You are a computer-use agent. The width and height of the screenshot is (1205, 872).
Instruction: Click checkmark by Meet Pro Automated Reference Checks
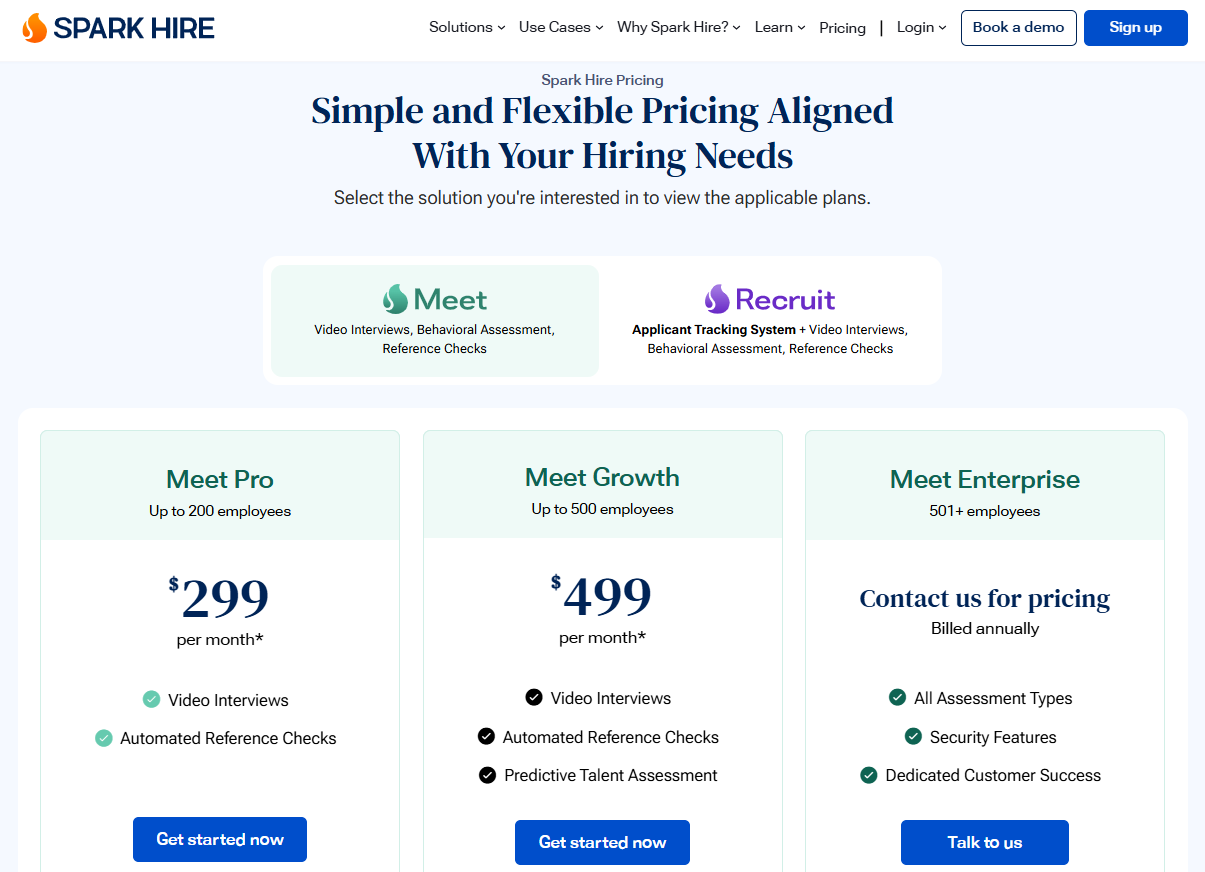click(104, 738)
